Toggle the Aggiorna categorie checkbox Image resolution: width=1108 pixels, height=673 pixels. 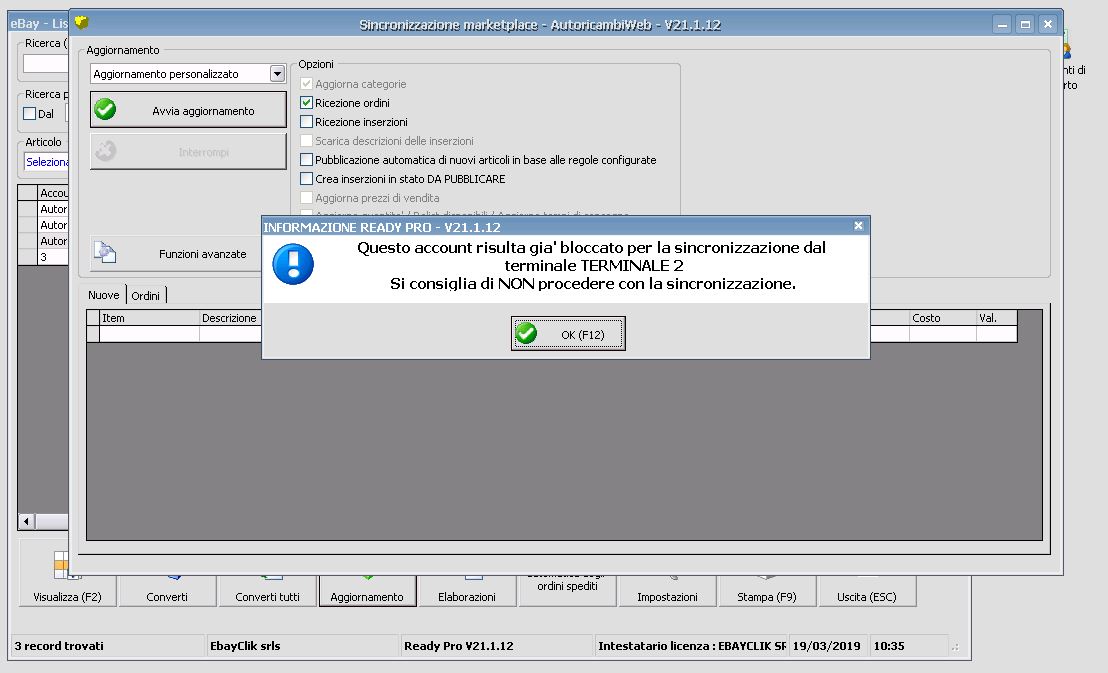click(307, 83)
